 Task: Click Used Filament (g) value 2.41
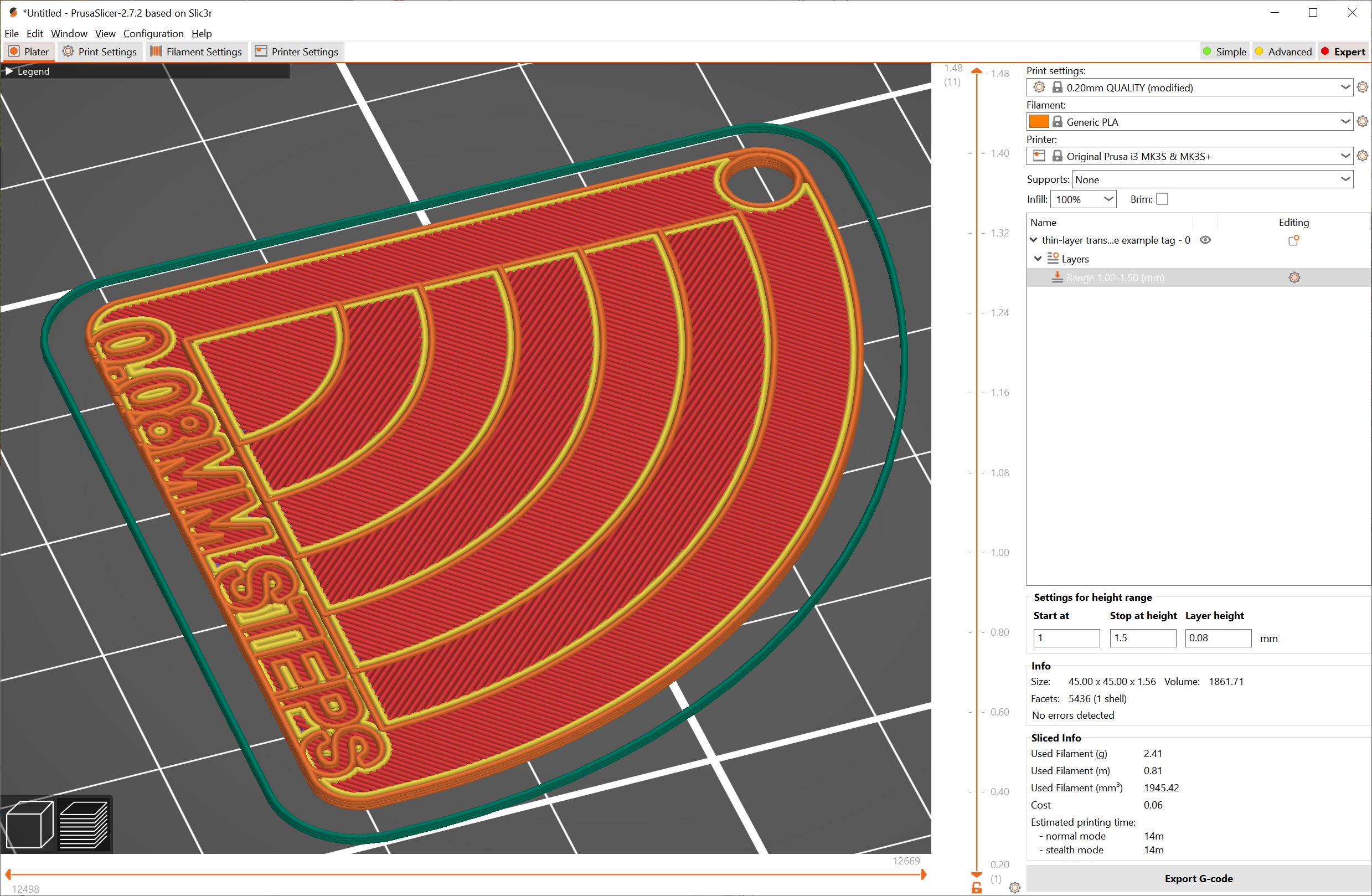point(1152,753)
